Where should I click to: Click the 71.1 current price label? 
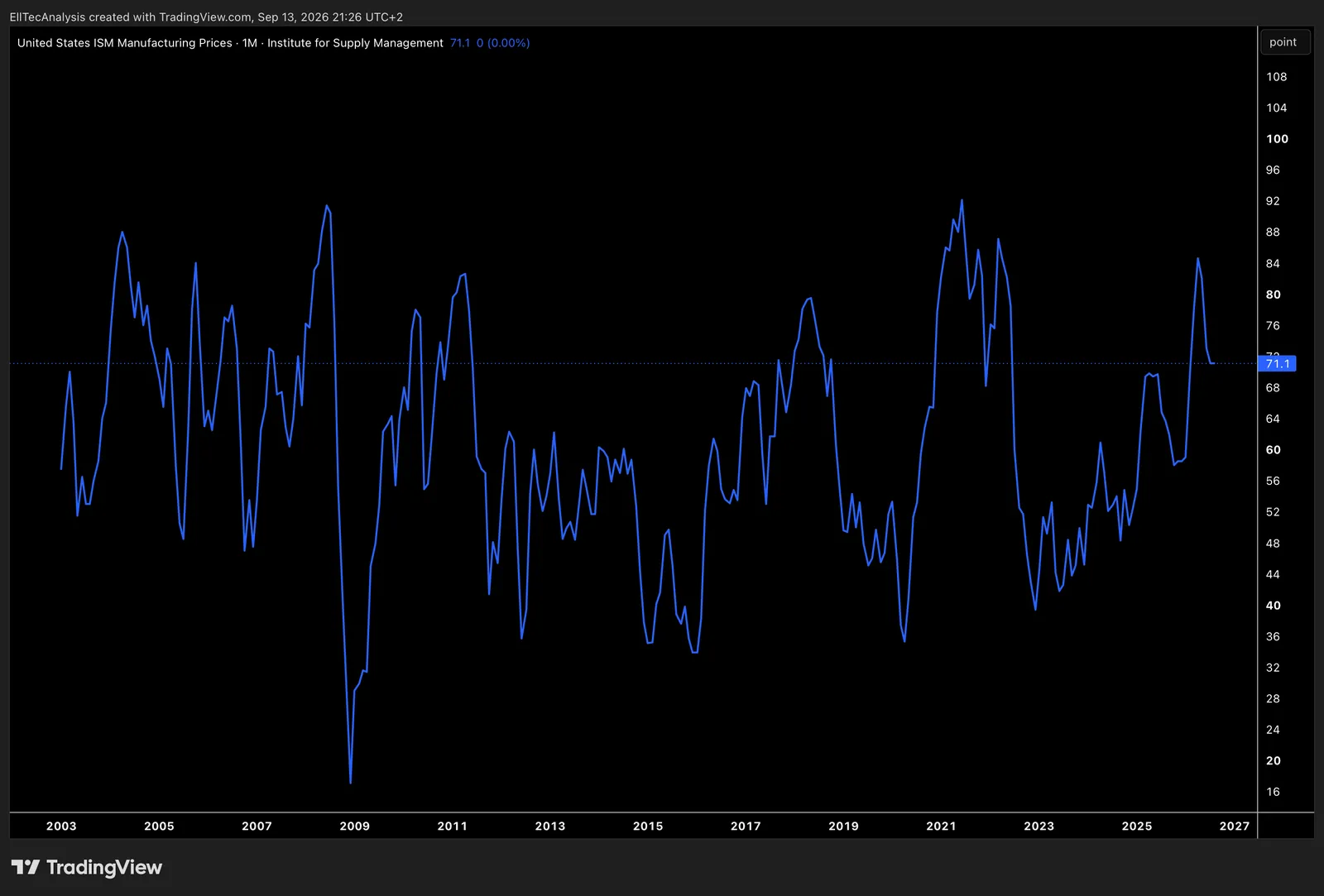coord(1277,363)
